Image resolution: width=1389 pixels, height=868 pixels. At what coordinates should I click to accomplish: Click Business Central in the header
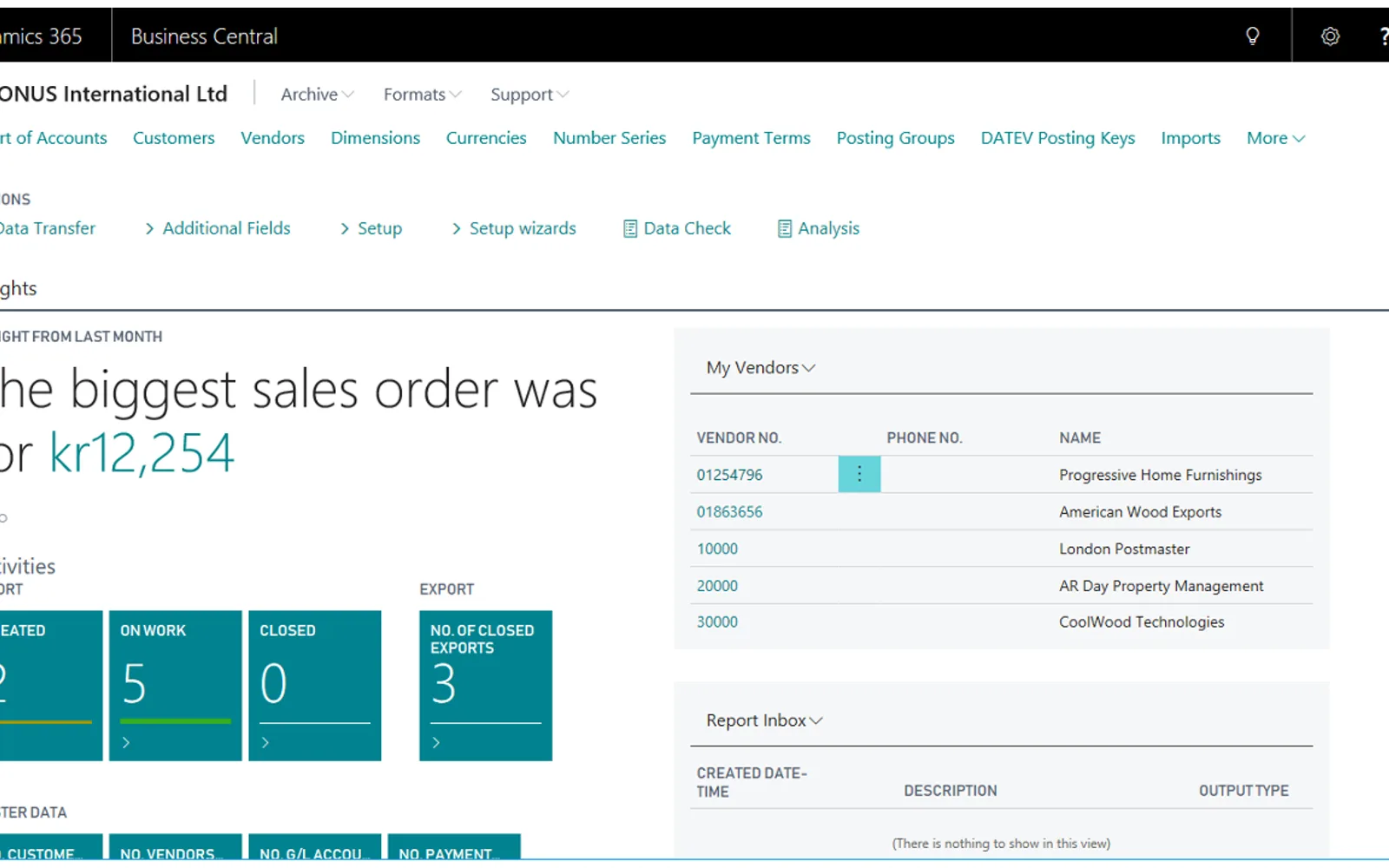[204, 36]
